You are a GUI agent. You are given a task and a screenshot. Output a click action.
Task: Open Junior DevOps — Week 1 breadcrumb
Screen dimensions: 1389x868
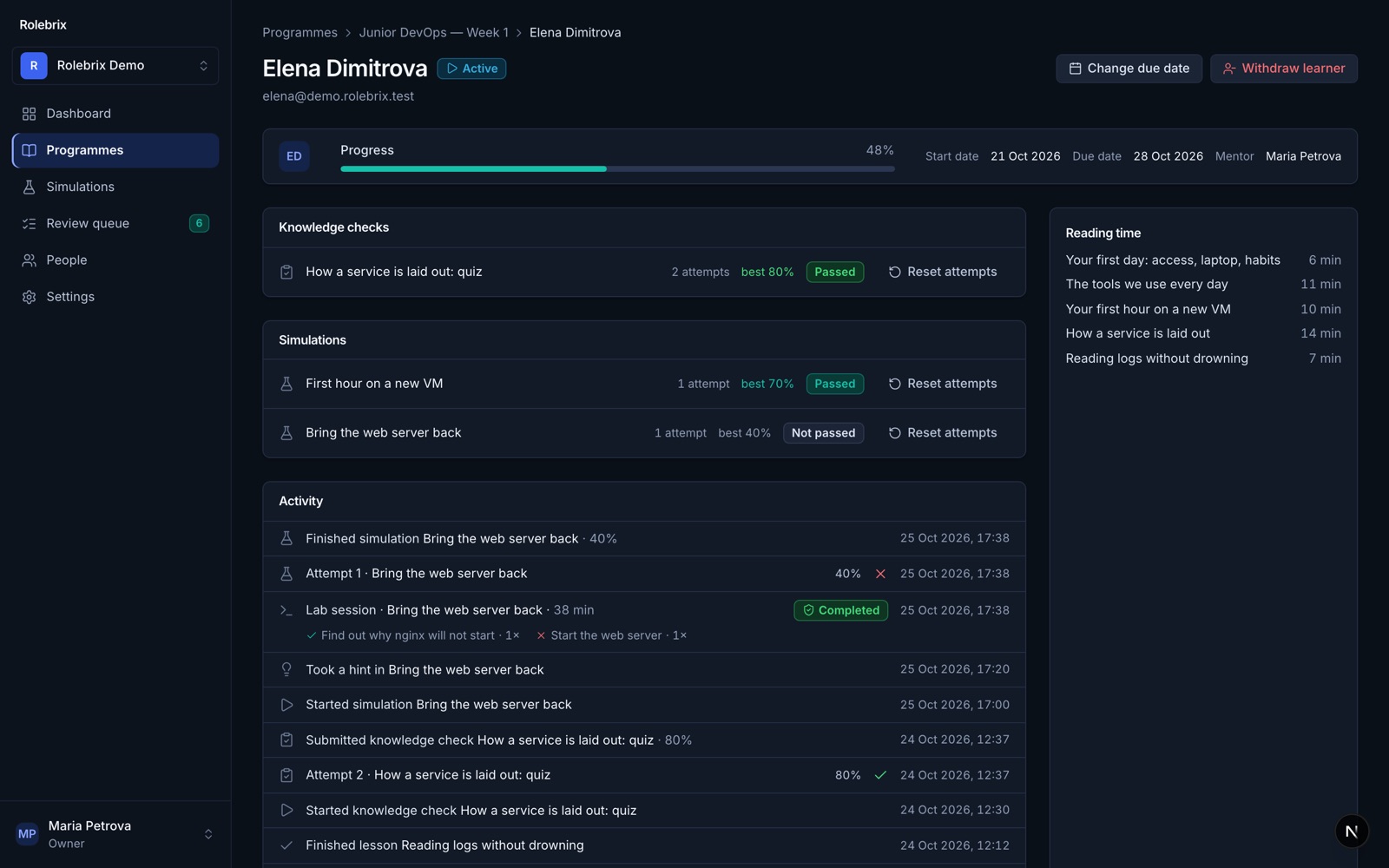click(x=434, y=33)
